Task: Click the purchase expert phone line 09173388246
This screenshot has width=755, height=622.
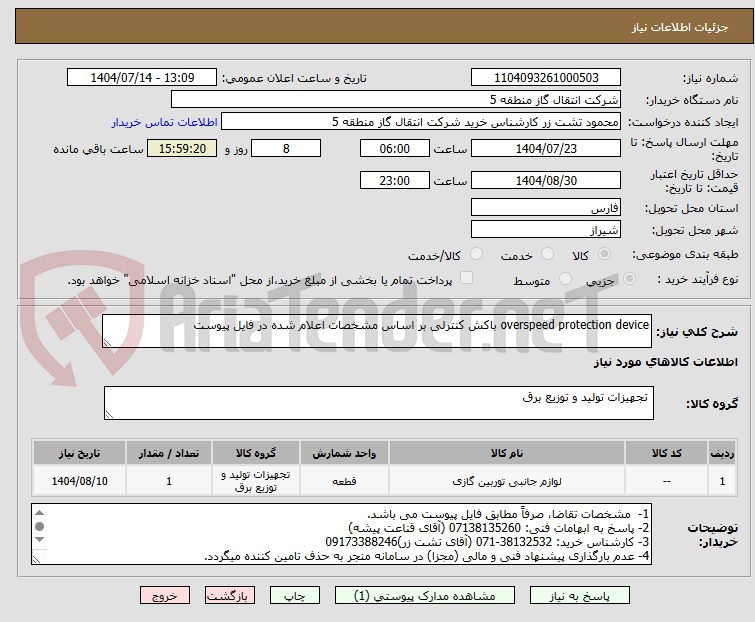Action: point(487,542)
